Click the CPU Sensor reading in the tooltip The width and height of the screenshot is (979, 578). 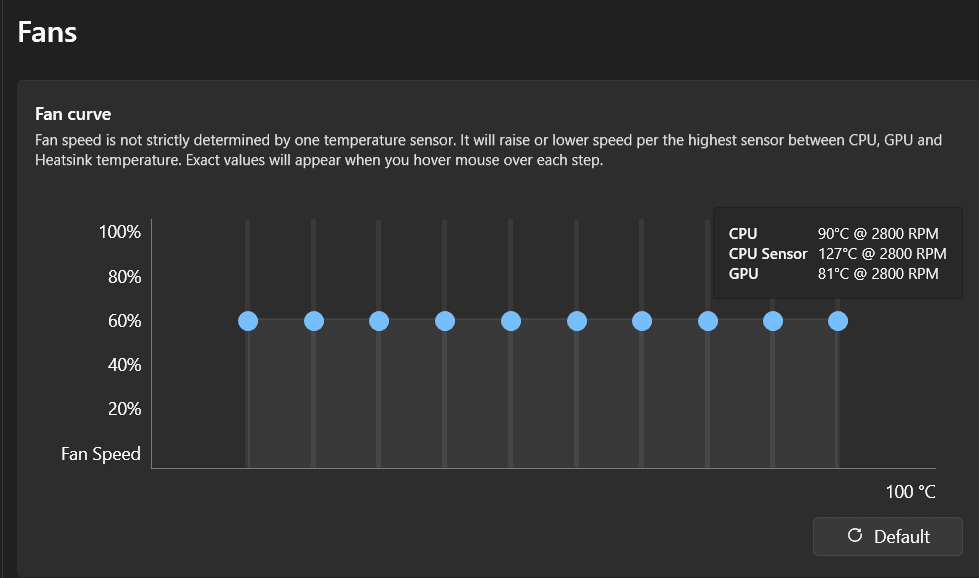pyautogui.click(x=837, y=254)
